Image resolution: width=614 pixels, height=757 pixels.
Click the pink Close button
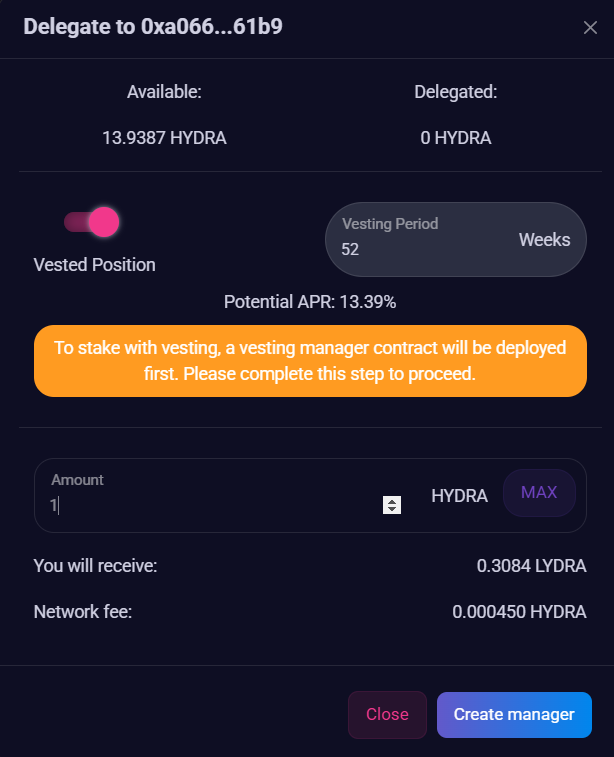[x=387, y=714]
